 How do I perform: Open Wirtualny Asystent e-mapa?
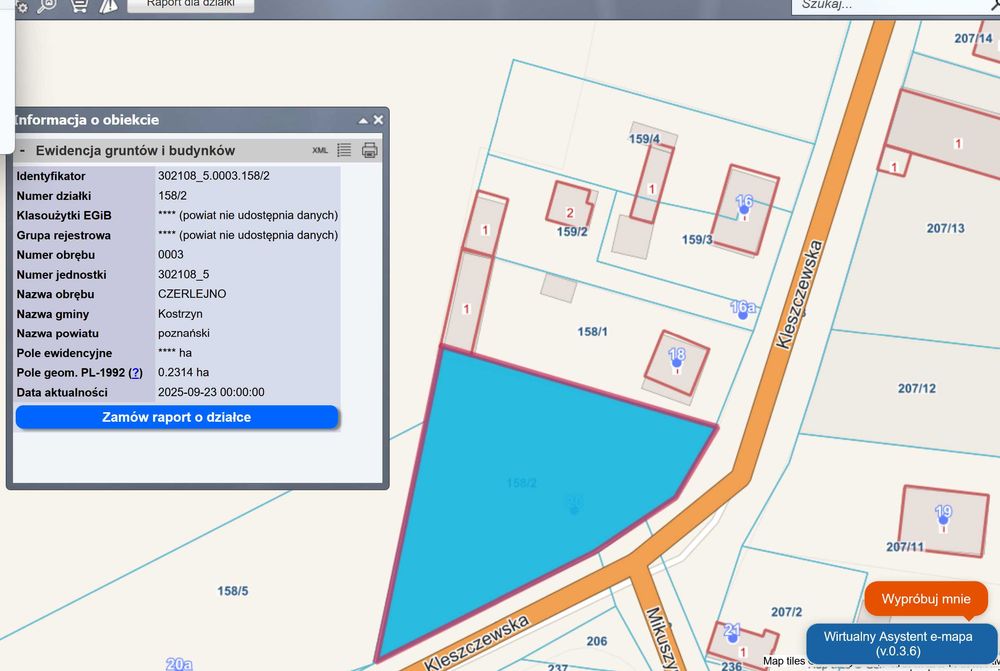[x=897, y=644]
